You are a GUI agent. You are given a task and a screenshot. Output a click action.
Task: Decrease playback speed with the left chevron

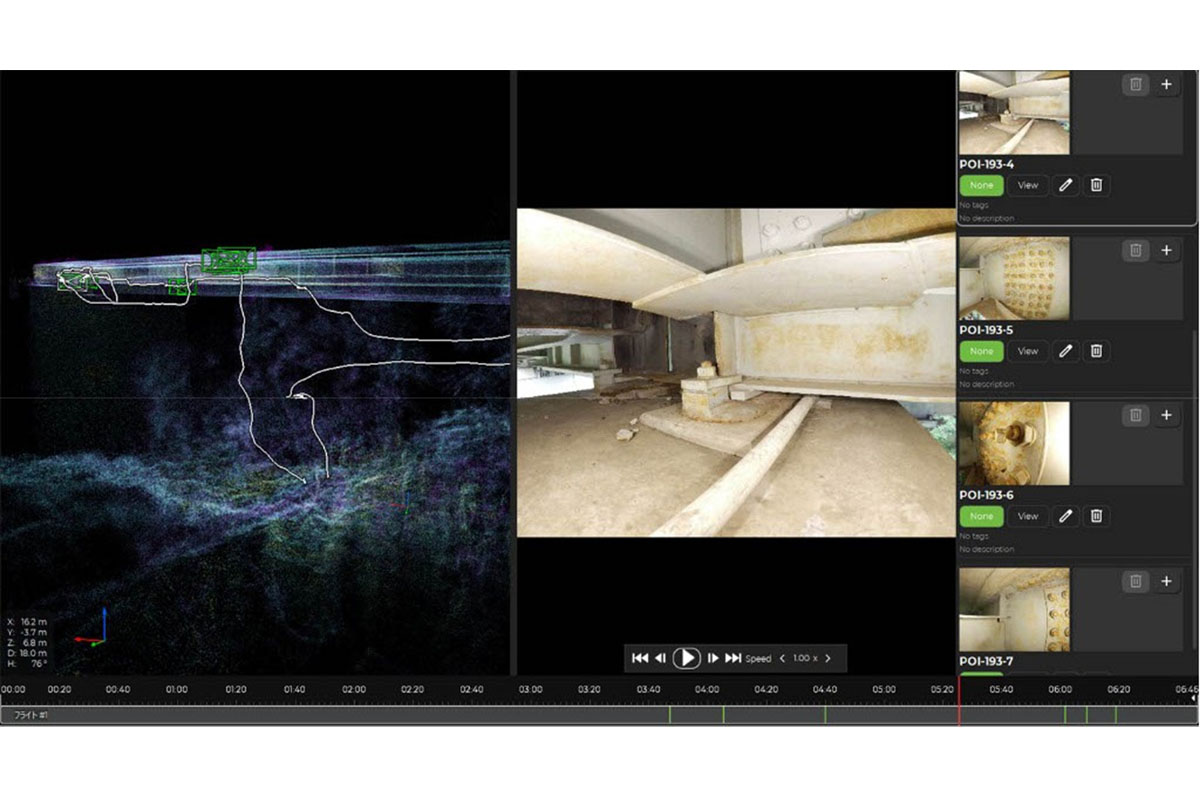click(782, 658)
